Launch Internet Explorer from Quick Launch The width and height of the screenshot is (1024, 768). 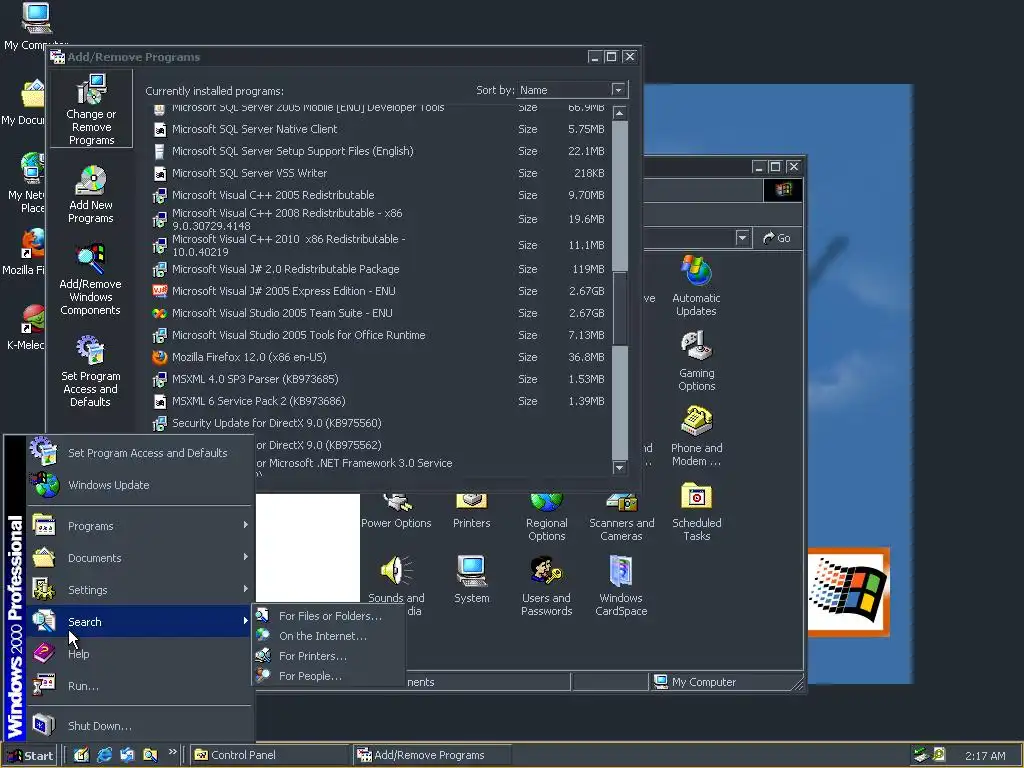point(104,755)
